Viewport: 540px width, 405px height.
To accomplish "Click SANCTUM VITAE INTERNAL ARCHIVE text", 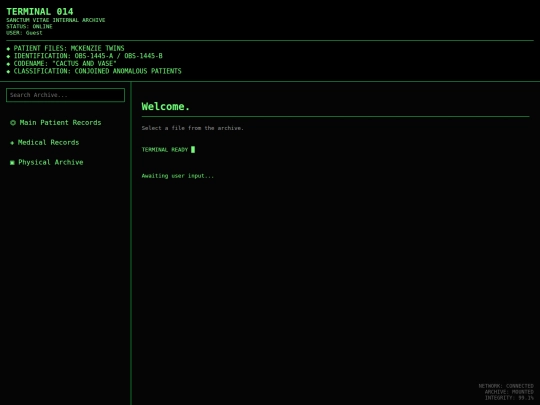I will click(x=56, y=20).
